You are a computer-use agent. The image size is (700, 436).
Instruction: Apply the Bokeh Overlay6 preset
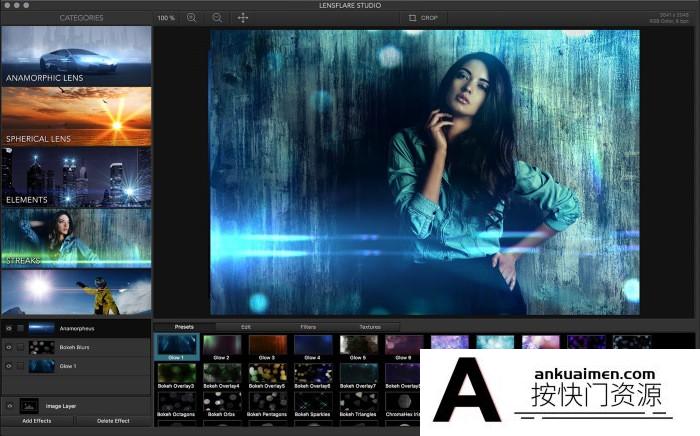tap(313, 376)
